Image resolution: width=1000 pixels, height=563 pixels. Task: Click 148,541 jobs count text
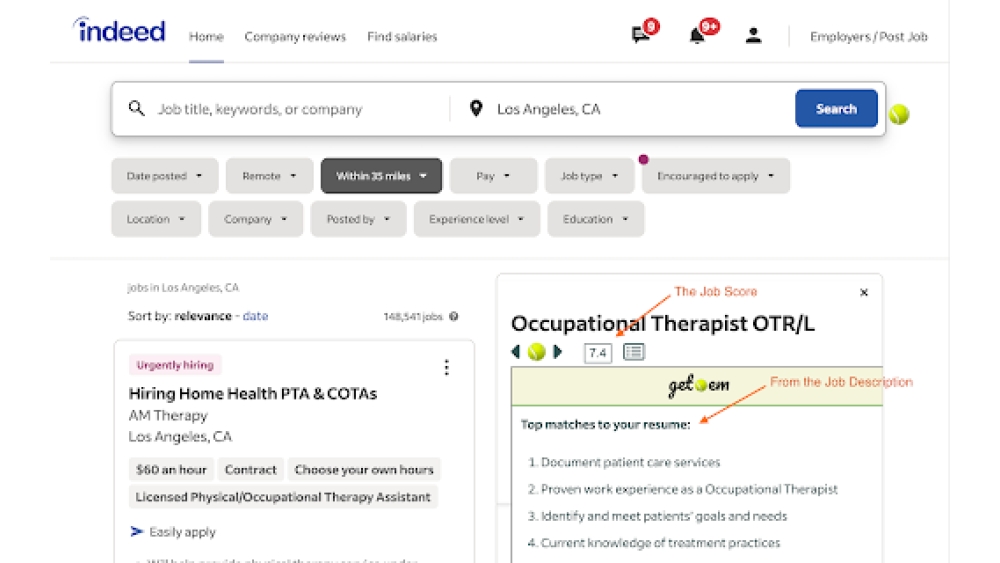pyautogui.click(x=413, y=316)
